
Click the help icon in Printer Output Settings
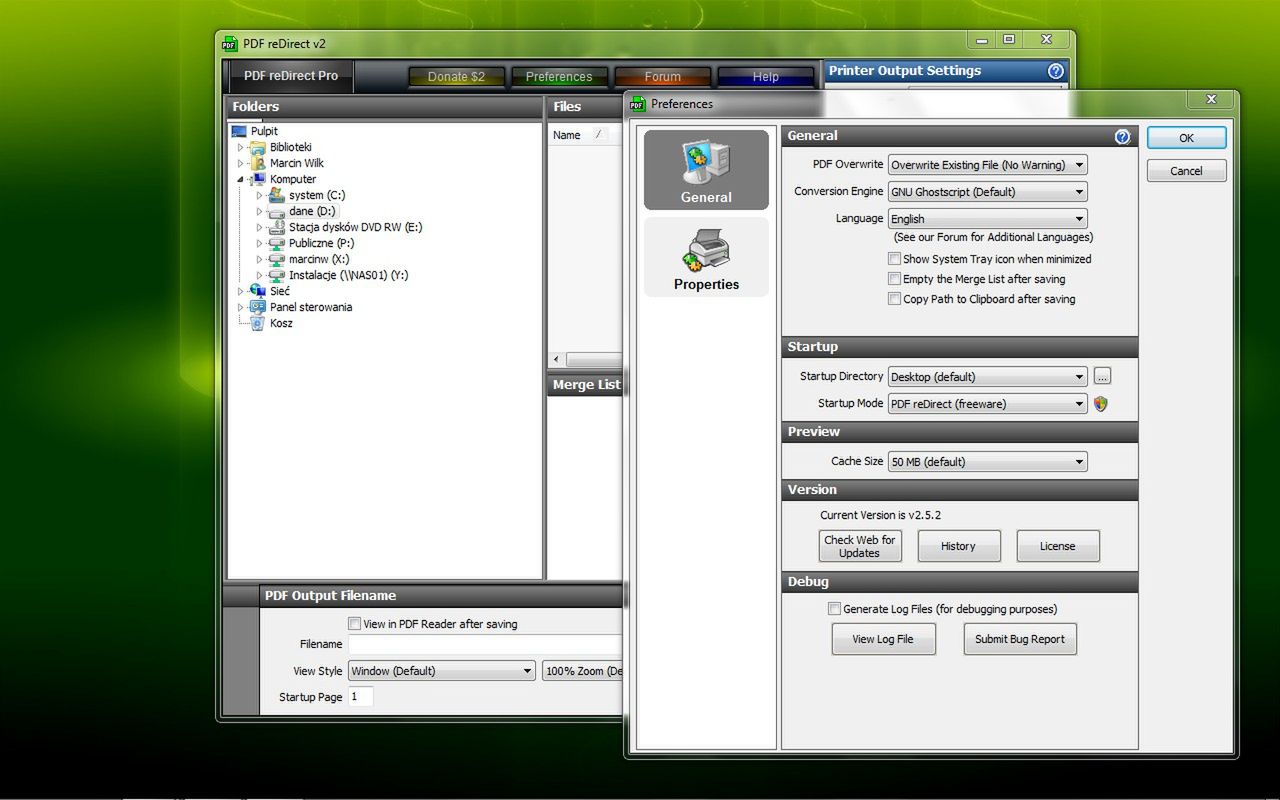[x=1055, y=71]
